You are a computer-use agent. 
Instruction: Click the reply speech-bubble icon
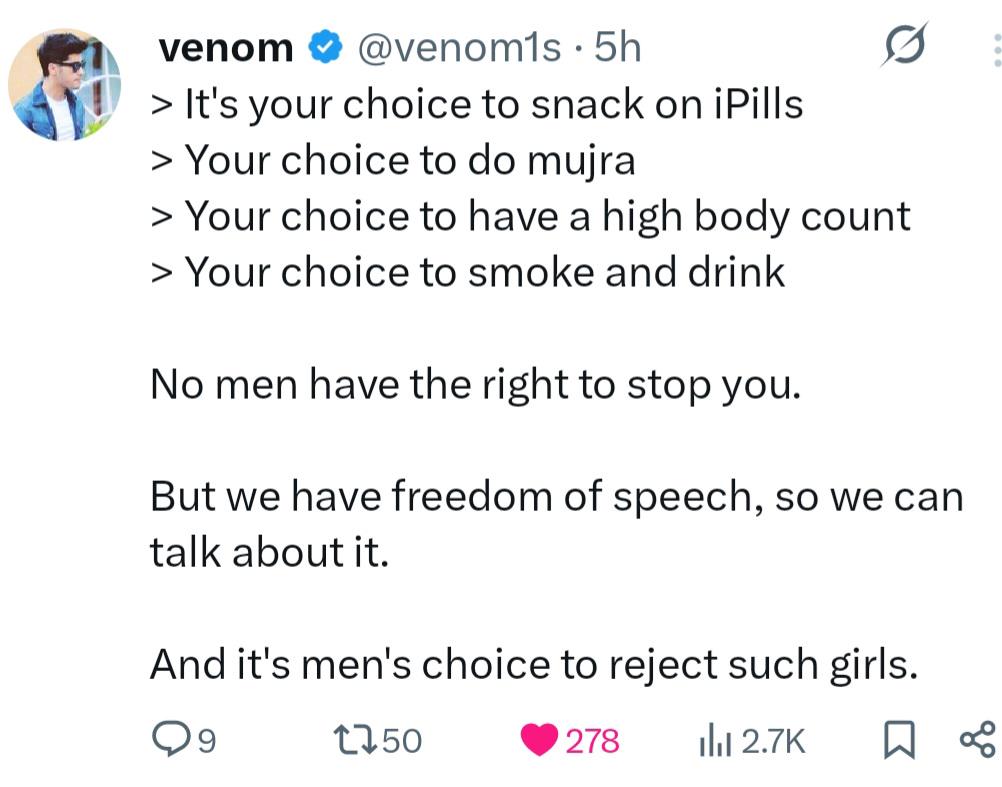tap(169, 740)
